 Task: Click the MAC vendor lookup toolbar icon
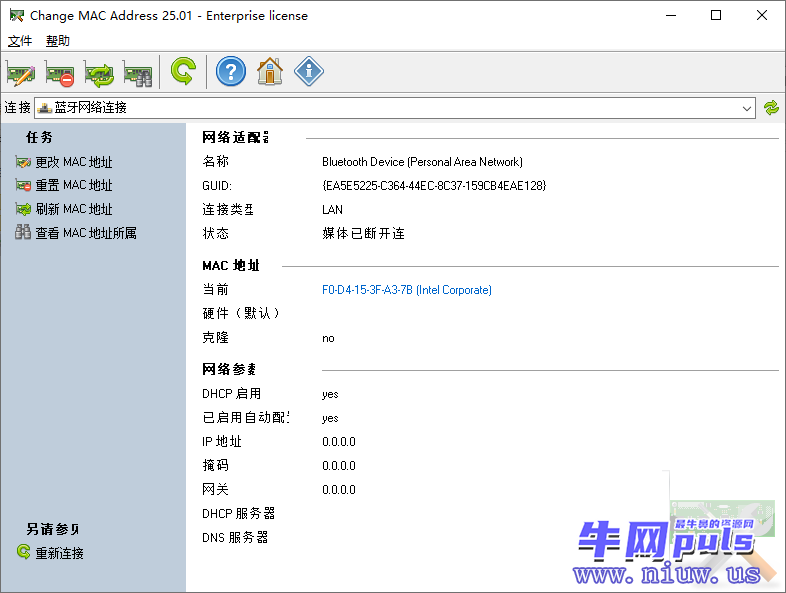click(x=138, y=73)
